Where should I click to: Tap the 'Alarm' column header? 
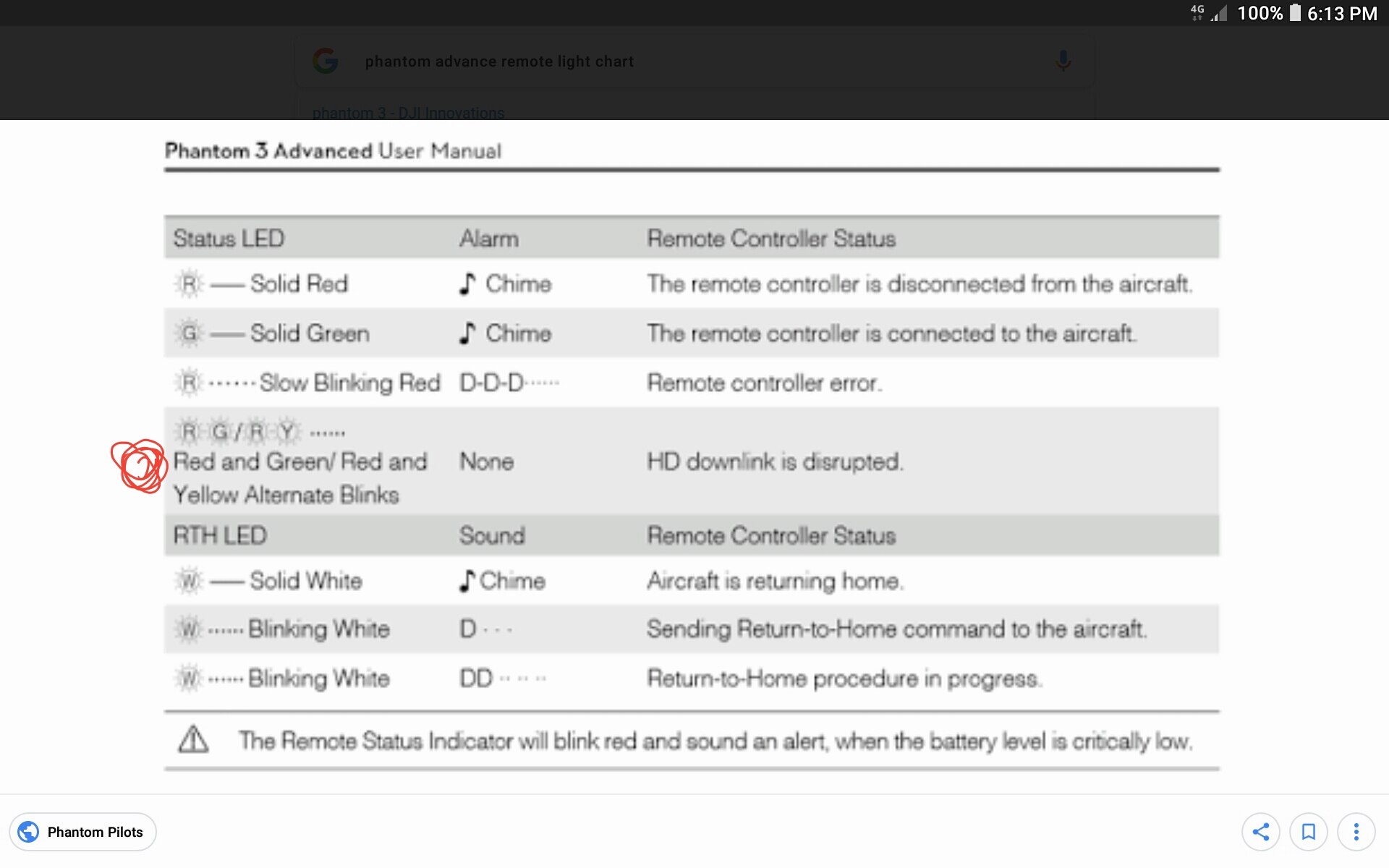(489, 238)
